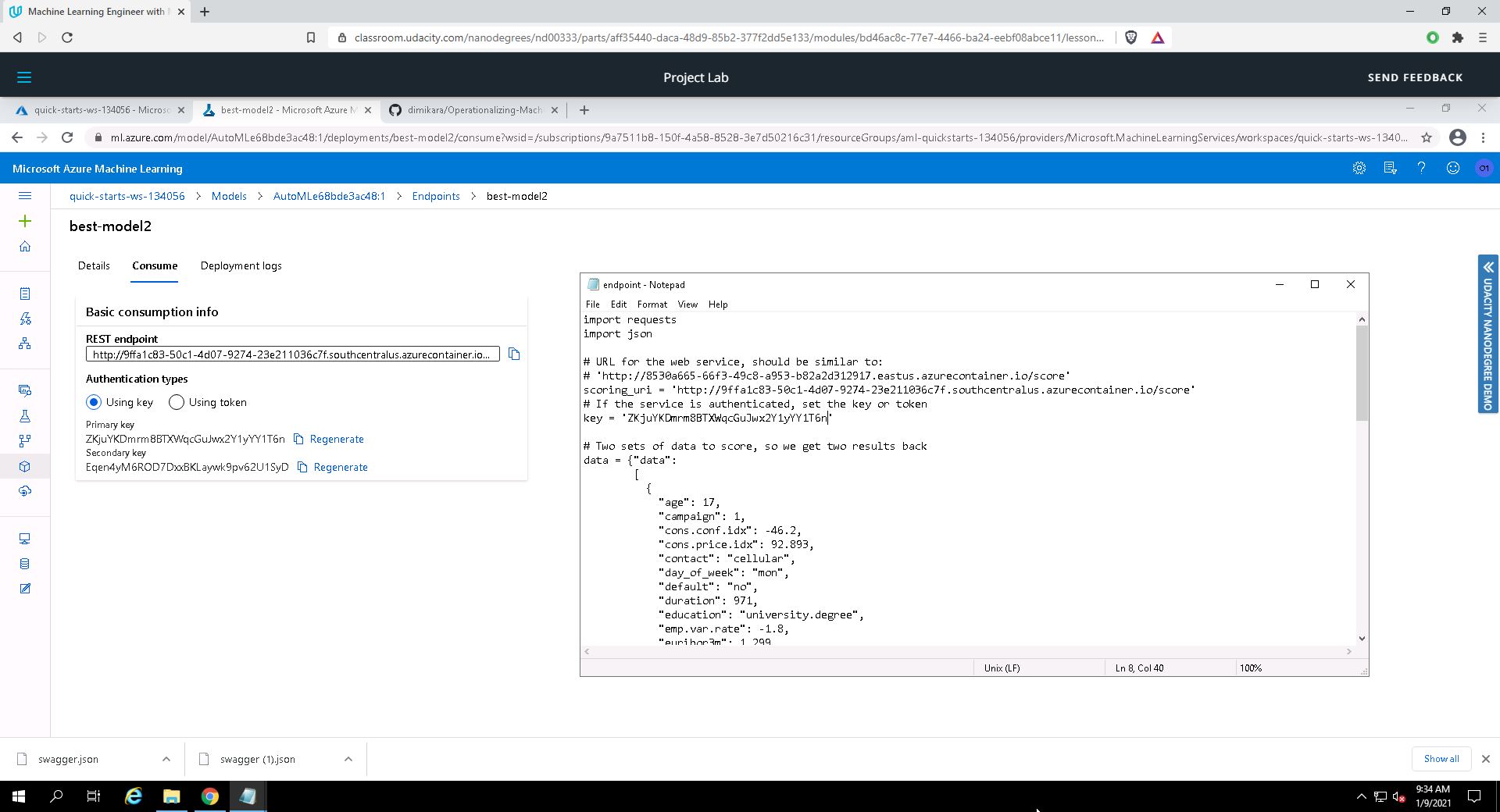Open Datasets icon in sidebar

coord(25,390)
